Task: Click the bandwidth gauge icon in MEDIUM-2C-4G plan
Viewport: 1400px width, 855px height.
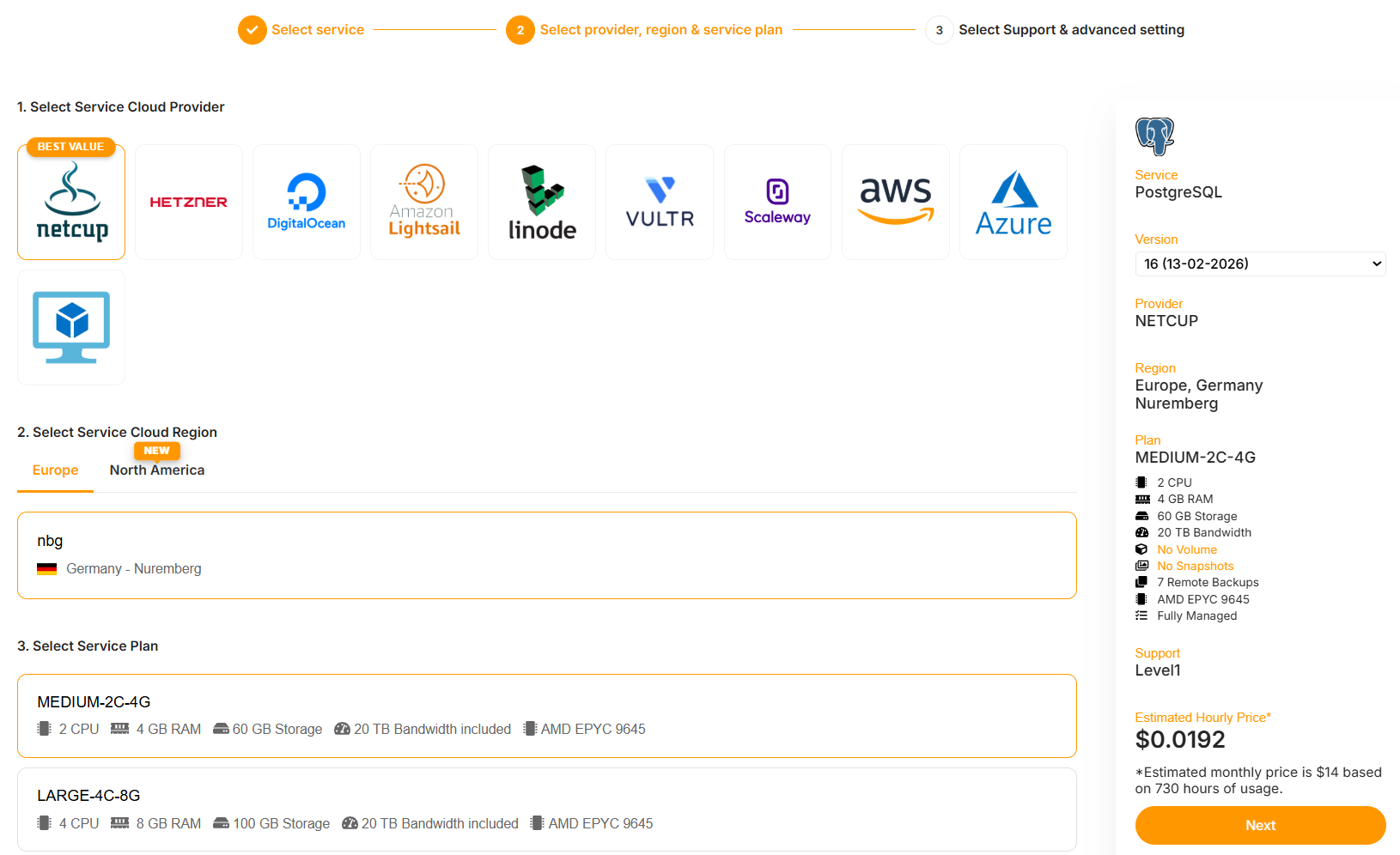Action: [342, 729]
